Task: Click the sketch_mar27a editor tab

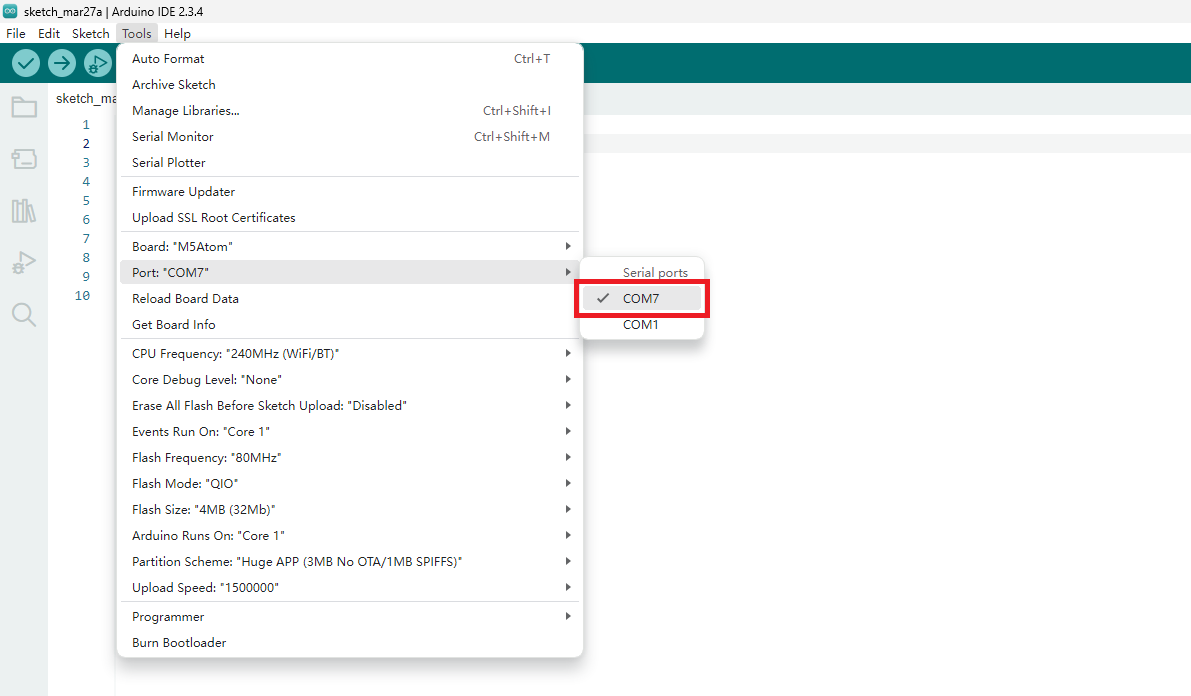Action: coord(86,98)
